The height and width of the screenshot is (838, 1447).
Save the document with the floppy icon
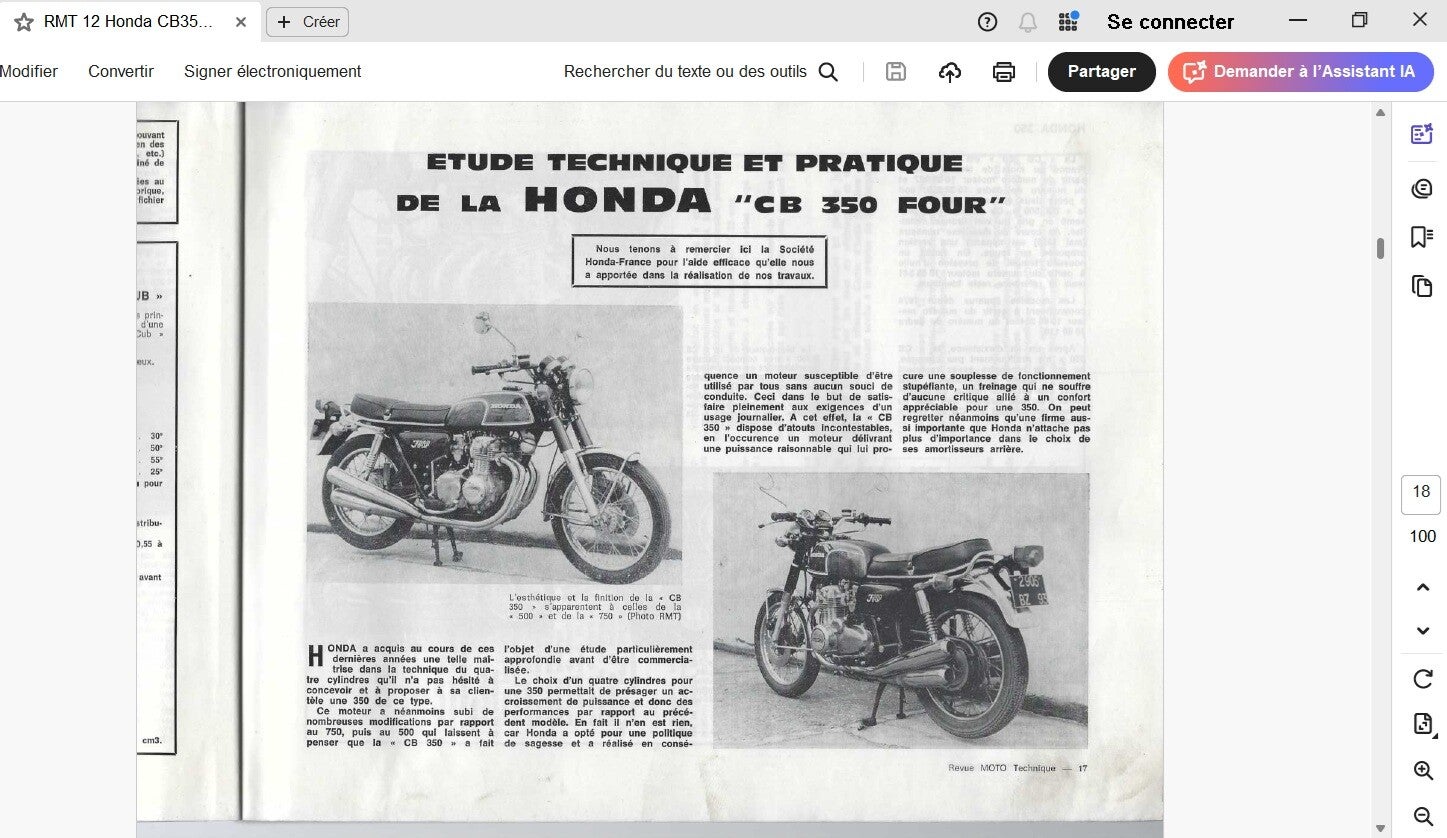point(896,72)
